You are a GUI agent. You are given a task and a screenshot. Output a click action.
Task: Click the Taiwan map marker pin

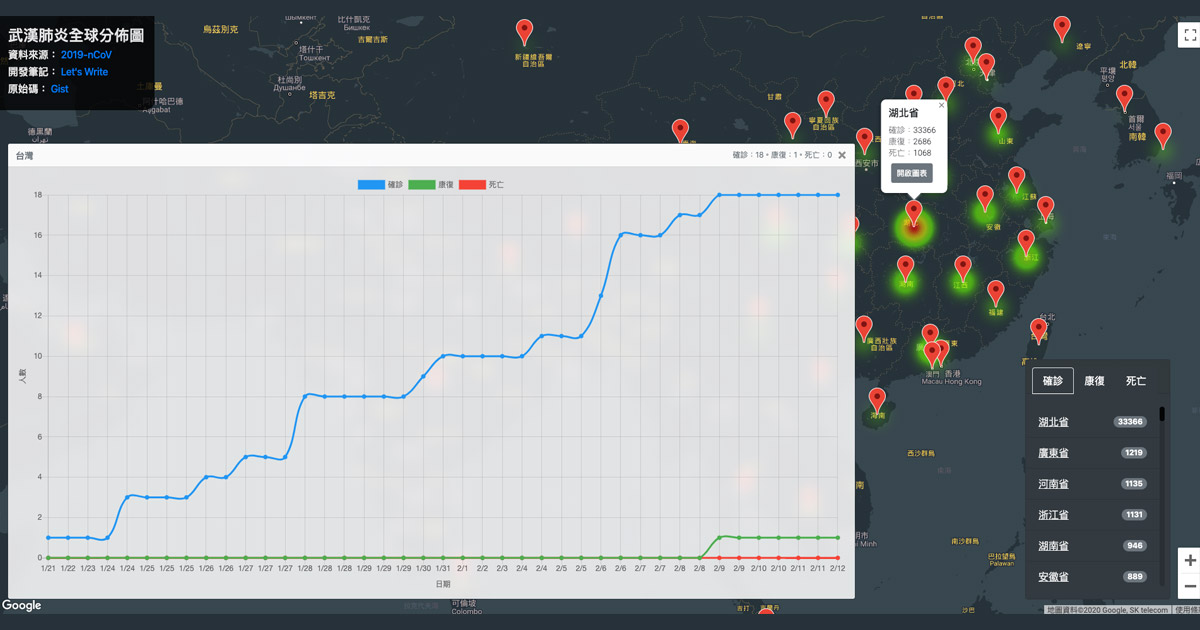point(1040,330)
